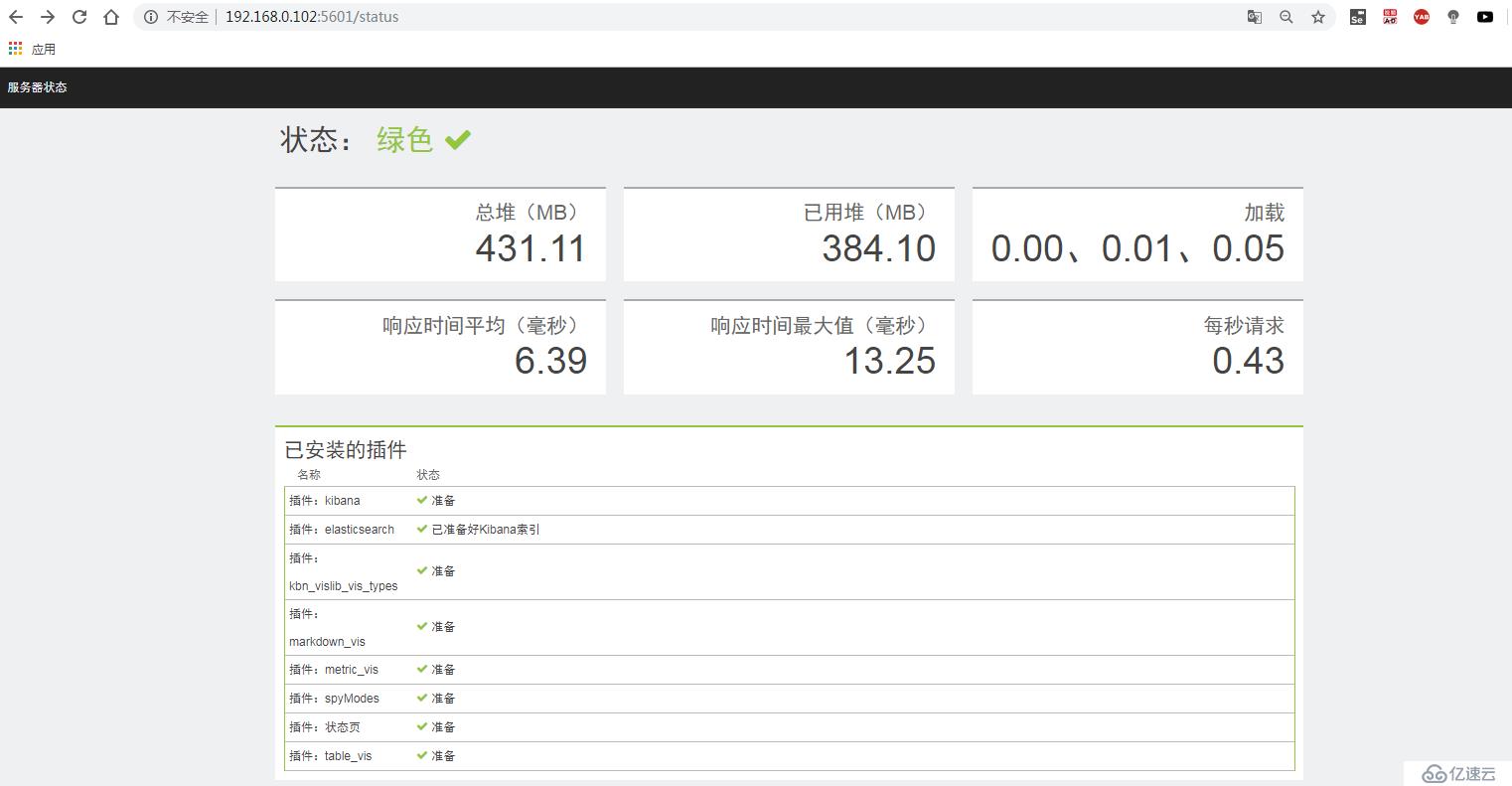Click the checkmark in the markdown_vis row
Image resolution: width=1512 pixels, height=786 pixels.
(422, 627)
